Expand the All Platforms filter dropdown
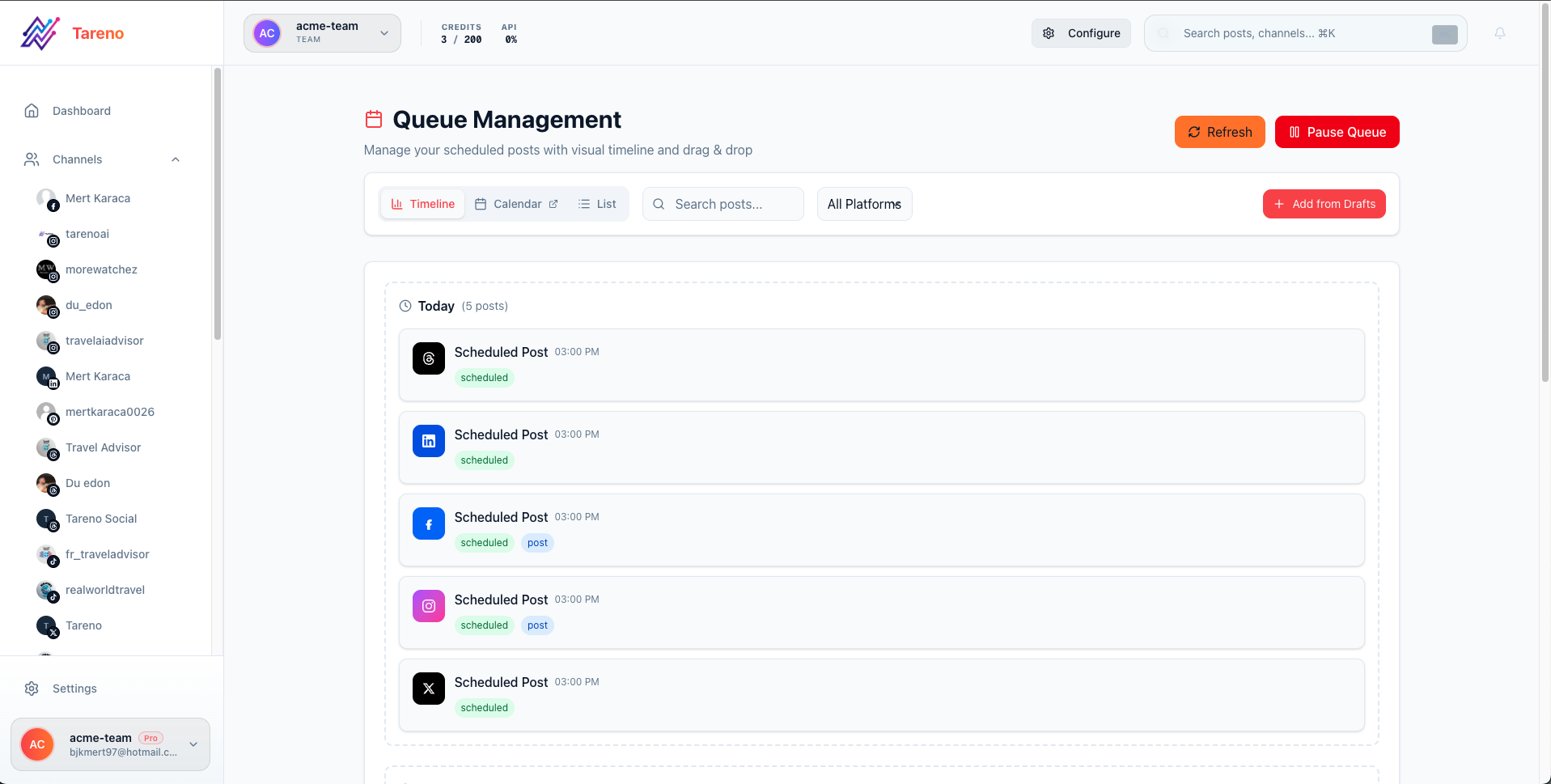The height and width of the screenshot is (784, 1551). [x=863, y=204]
